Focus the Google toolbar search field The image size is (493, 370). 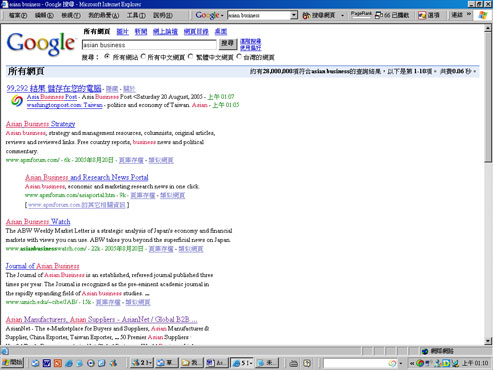259,15
